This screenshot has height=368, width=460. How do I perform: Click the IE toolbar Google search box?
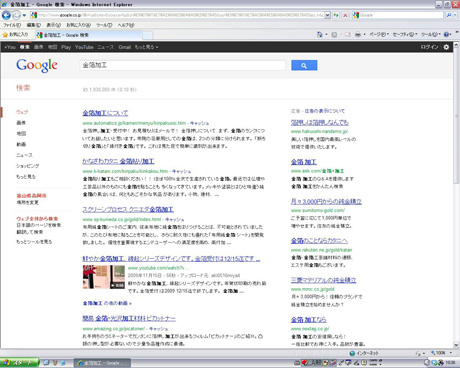click(x=398, y=15)
